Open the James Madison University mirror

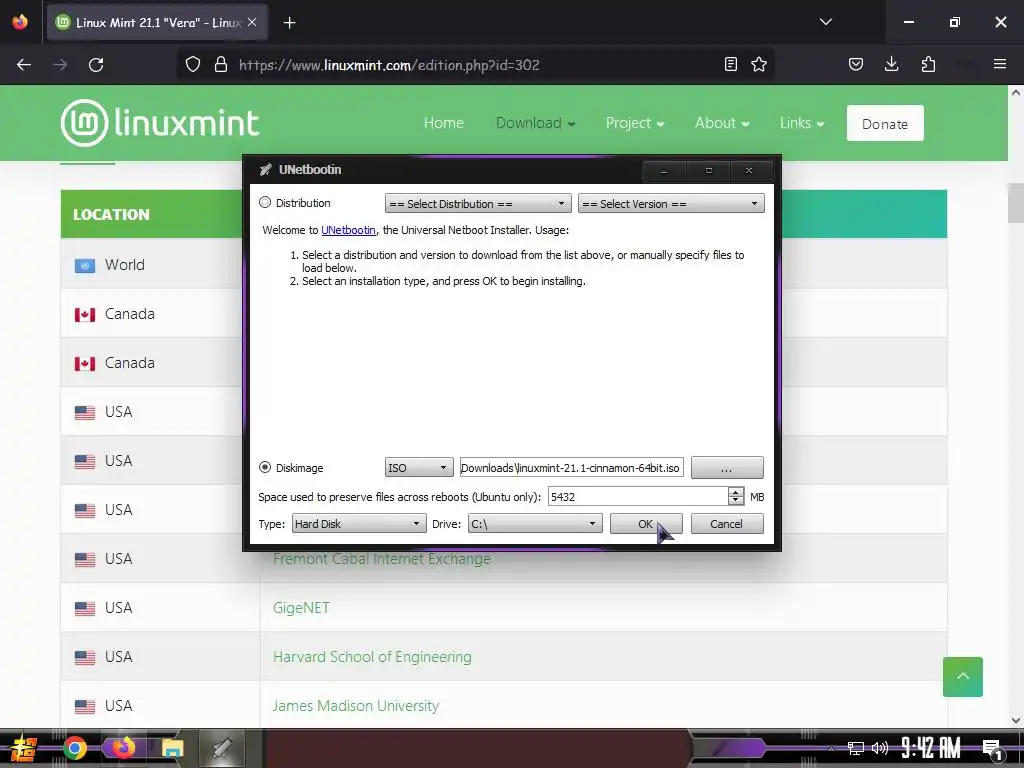click(355, 706)
